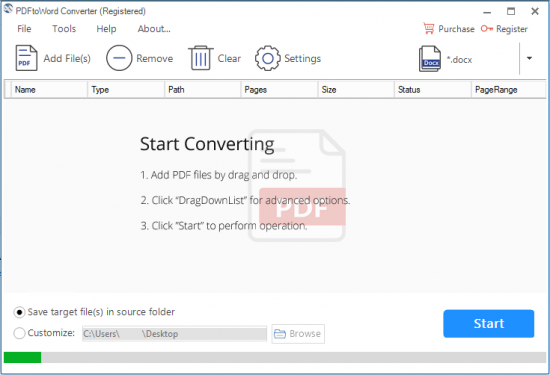Open Settings via the gear icon
The height and width of the screenshot is (375, 550).
268,58
